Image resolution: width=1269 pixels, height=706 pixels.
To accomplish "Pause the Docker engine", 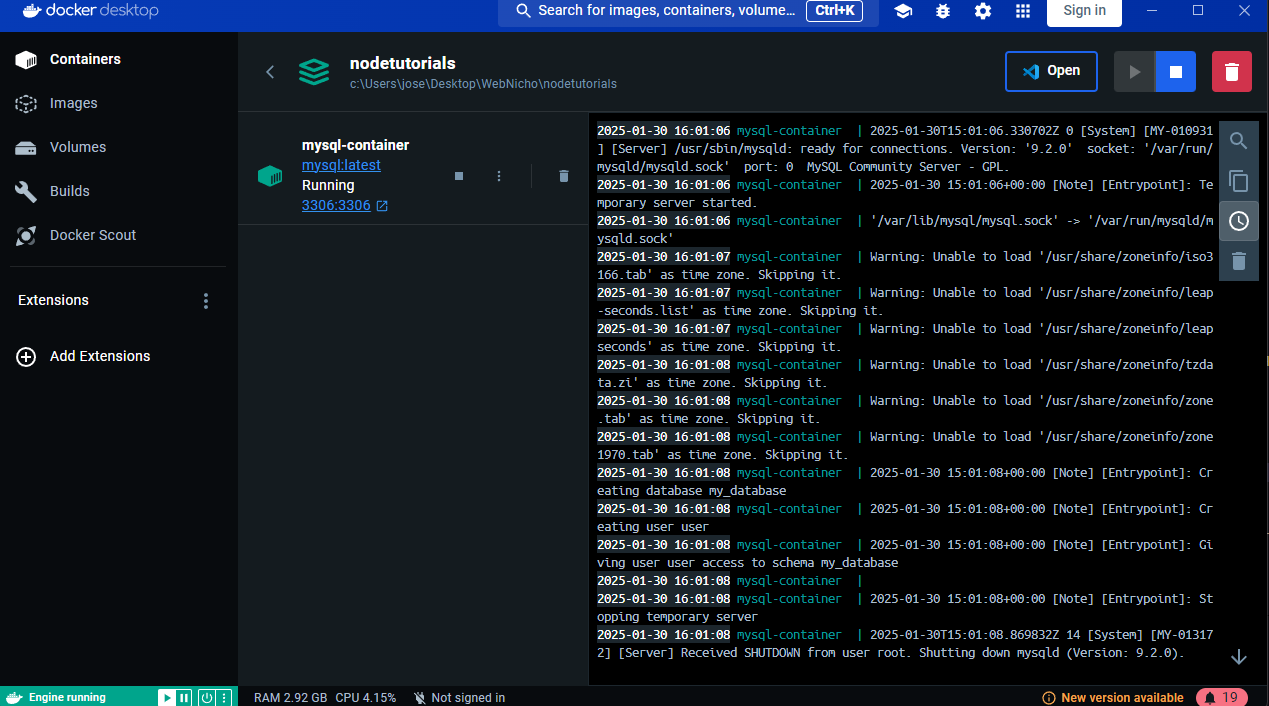I will [185, 697].
